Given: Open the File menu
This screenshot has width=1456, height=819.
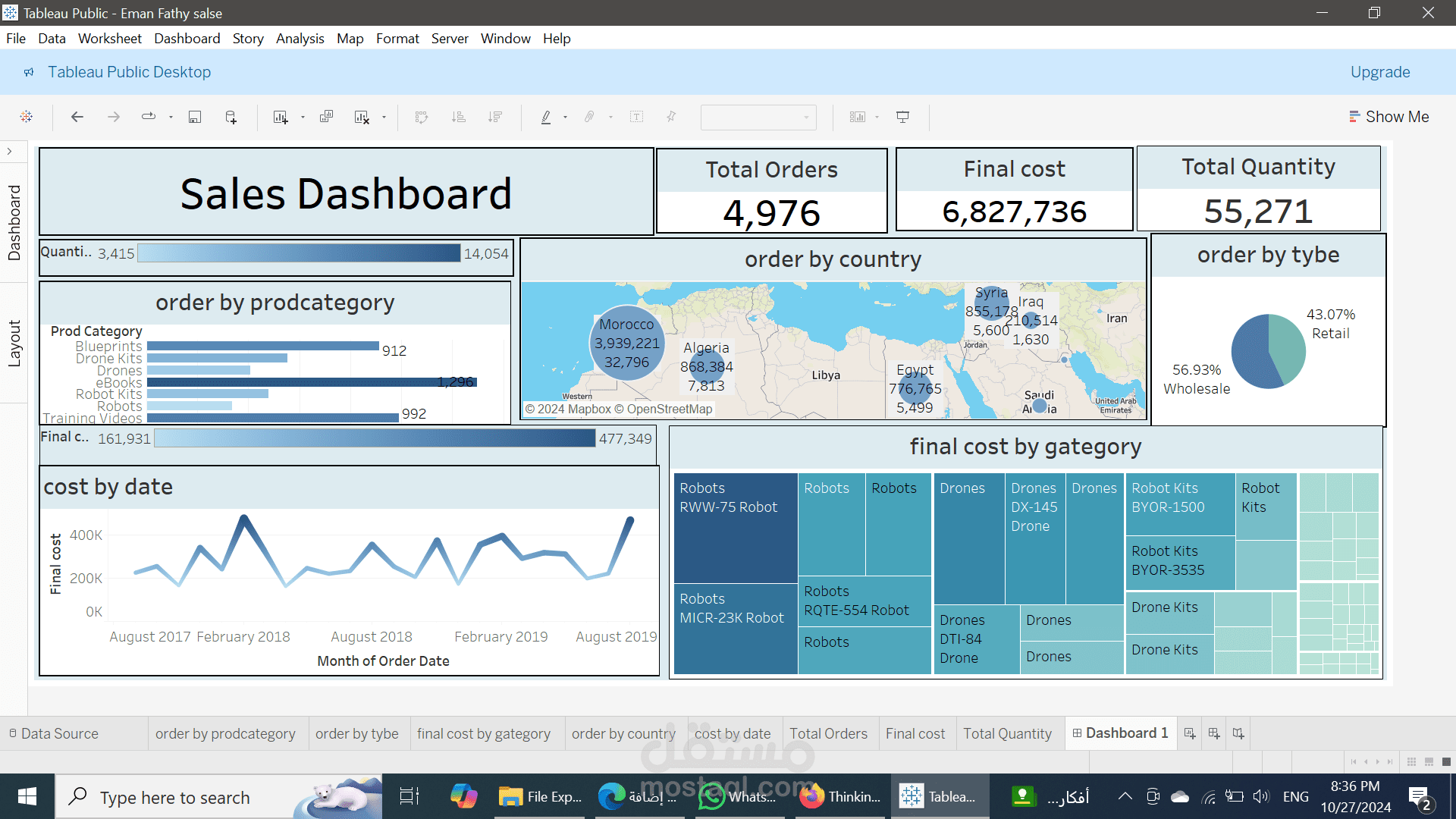Looking at the screenshot, I should [16, 39].
